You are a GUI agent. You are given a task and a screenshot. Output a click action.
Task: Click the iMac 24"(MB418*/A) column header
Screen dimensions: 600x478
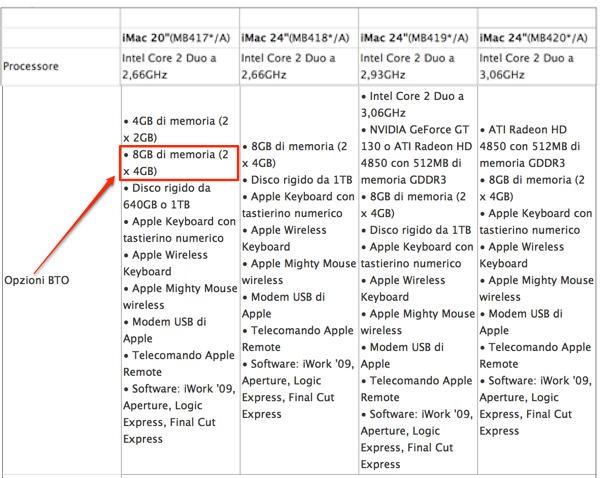click(295, 38)
